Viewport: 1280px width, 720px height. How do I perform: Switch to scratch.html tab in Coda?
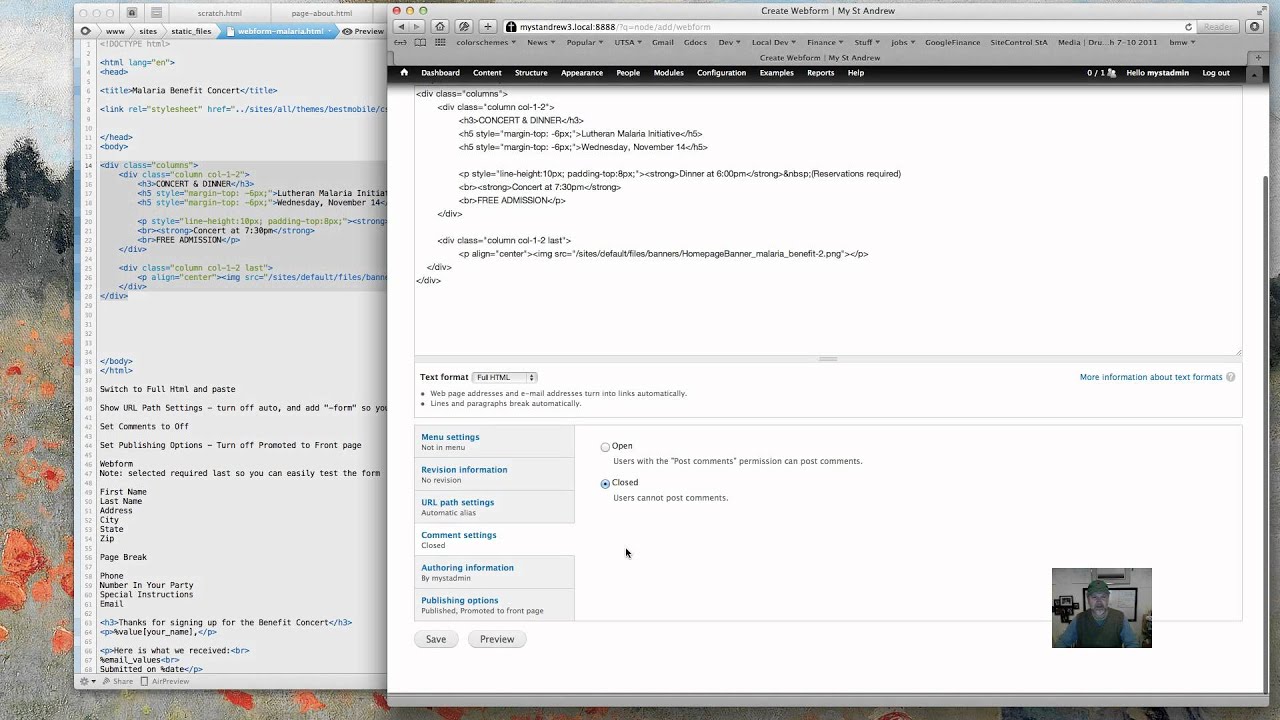pyautogui.click(x=219, y=13)
